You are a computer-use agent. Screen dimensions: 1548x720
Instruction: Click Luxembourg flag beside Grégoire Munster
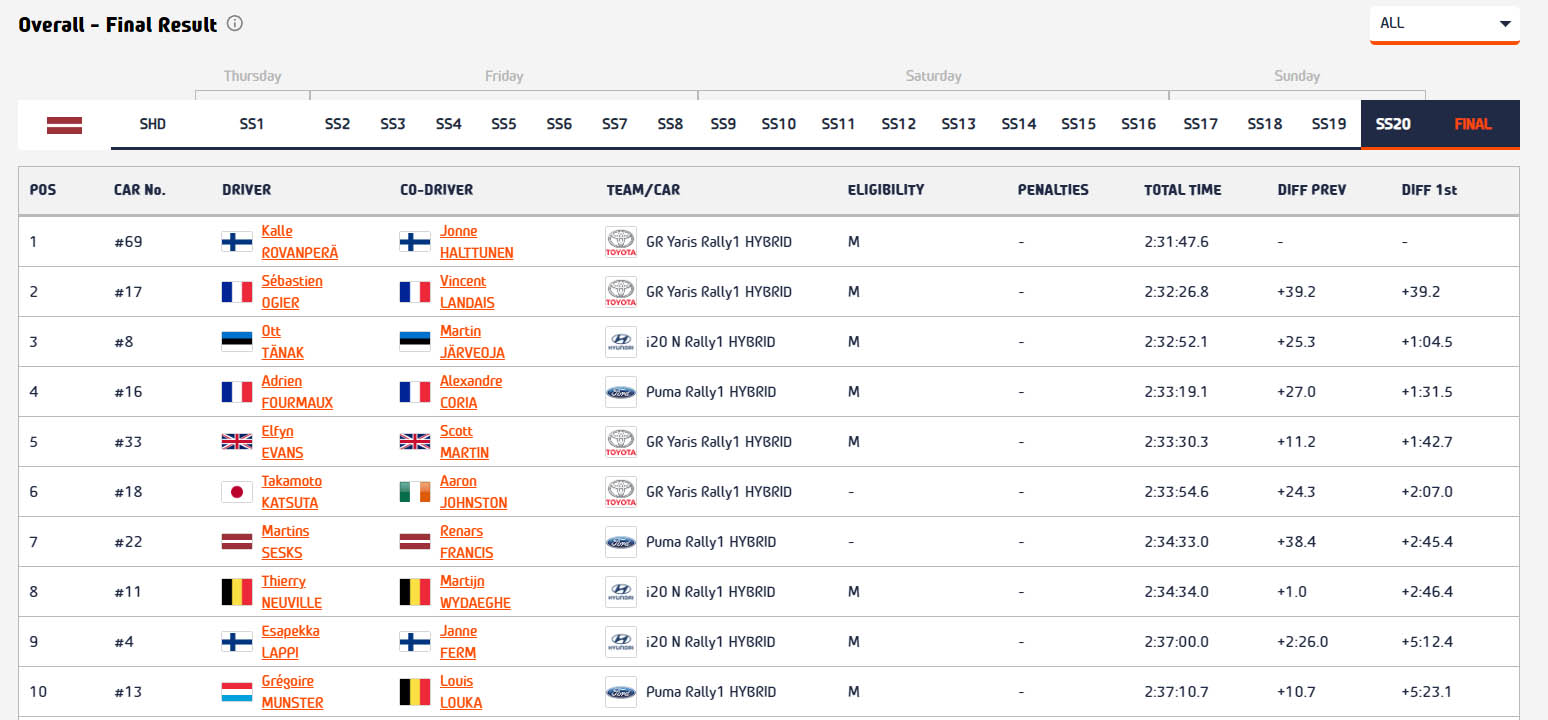237,692
